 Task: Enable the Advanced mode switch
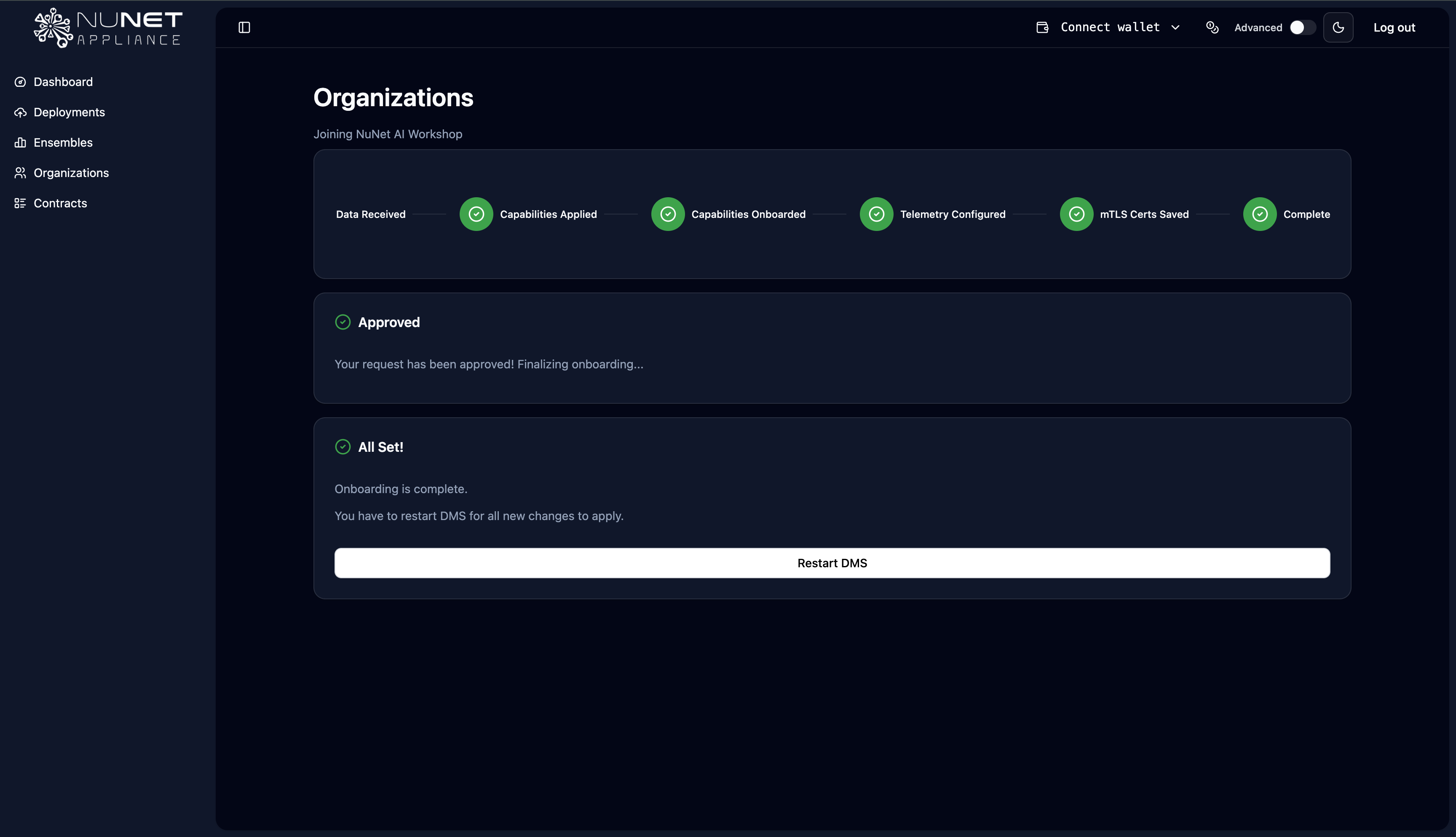1302,27
